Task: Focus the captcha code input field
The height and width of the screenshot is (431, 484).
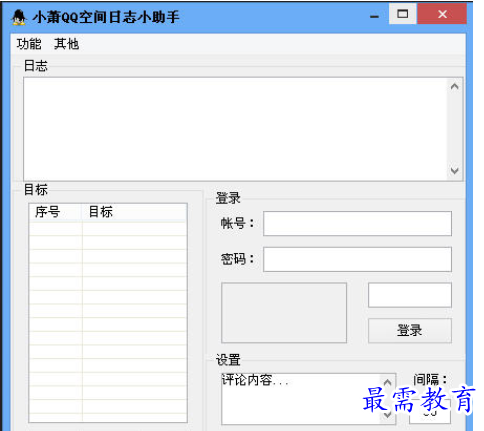Action: [410, 295]
